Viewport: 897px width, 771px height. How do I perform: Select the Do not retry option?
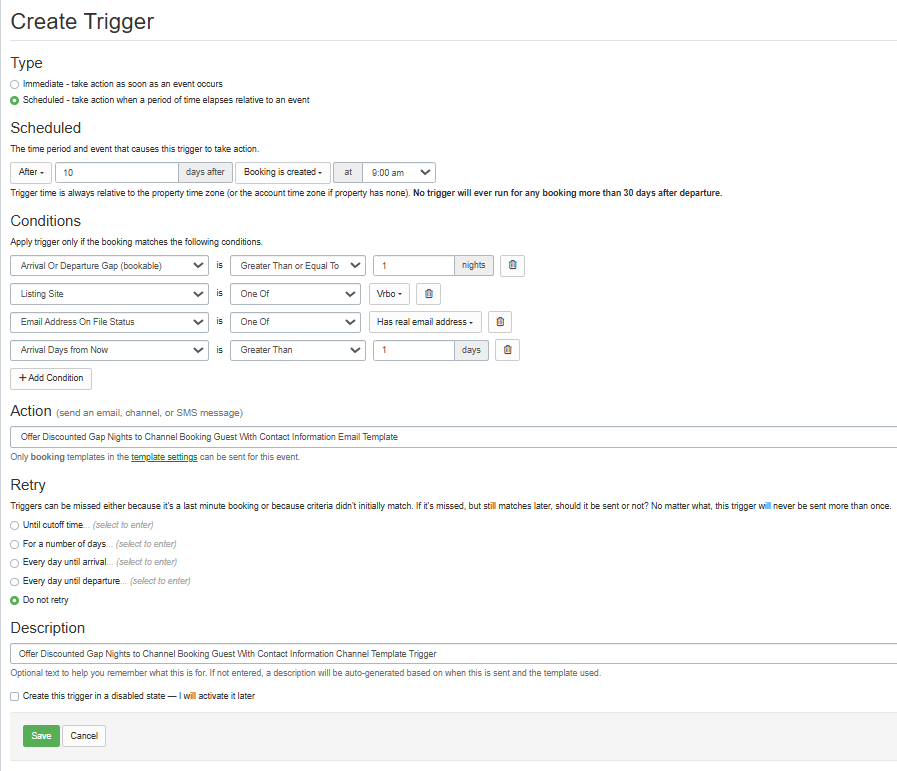coord(15,601)
